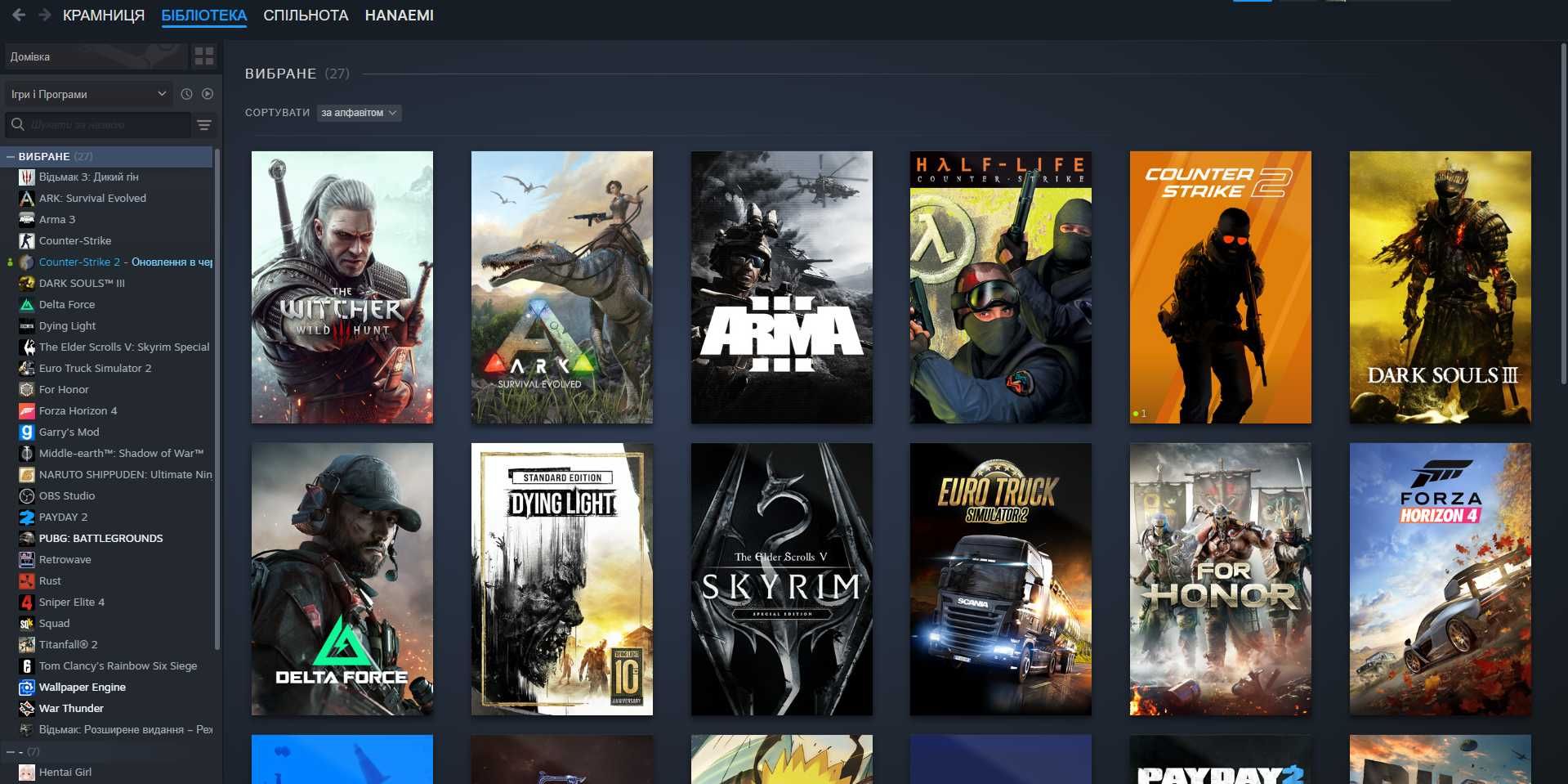The width and height of the screenshot is (1568, 784).
Task: Open the КРАМНИЦЯ tab
Action: [104, 16]
